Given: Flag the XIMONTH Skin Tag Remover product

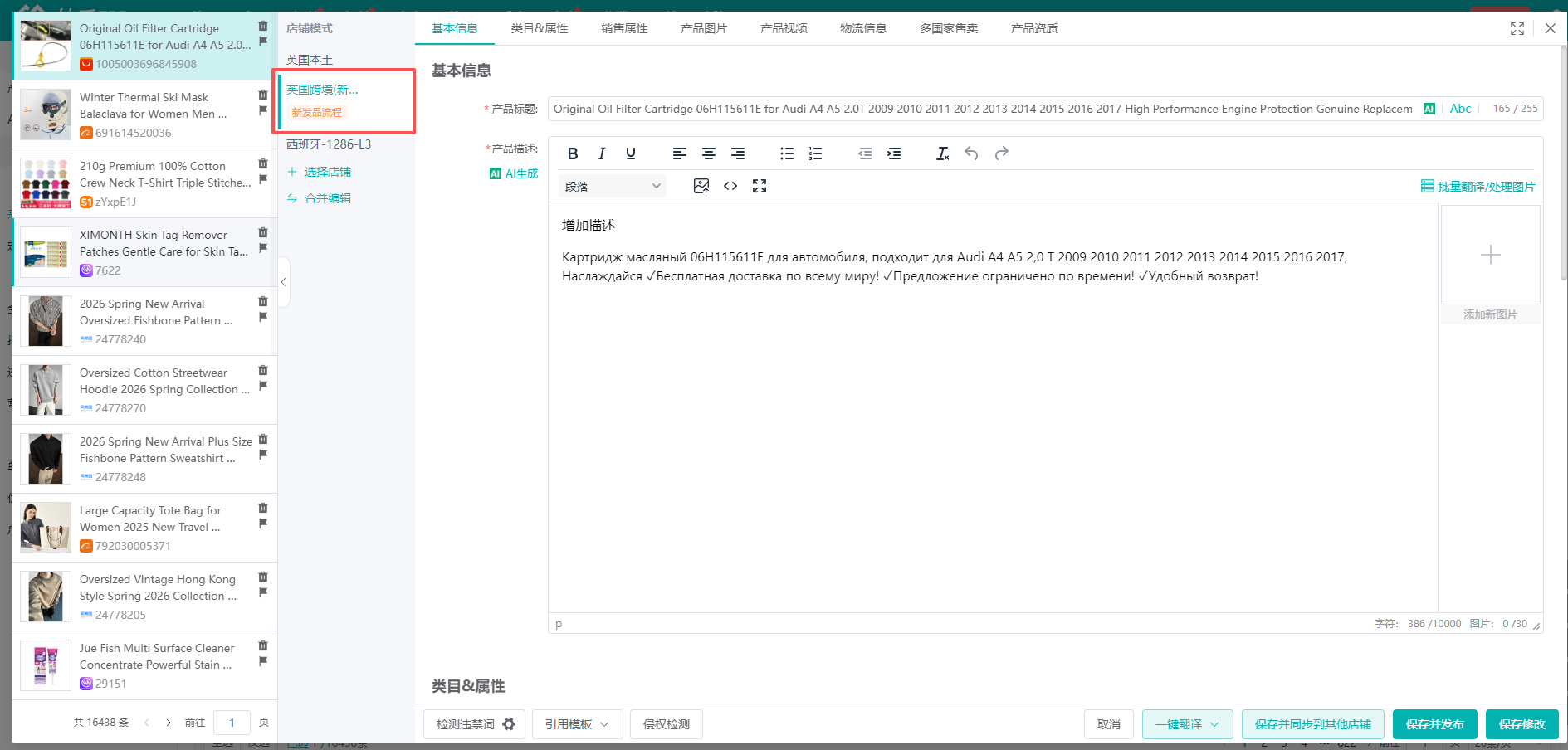Looking at the screenshot, I should 263,248.
